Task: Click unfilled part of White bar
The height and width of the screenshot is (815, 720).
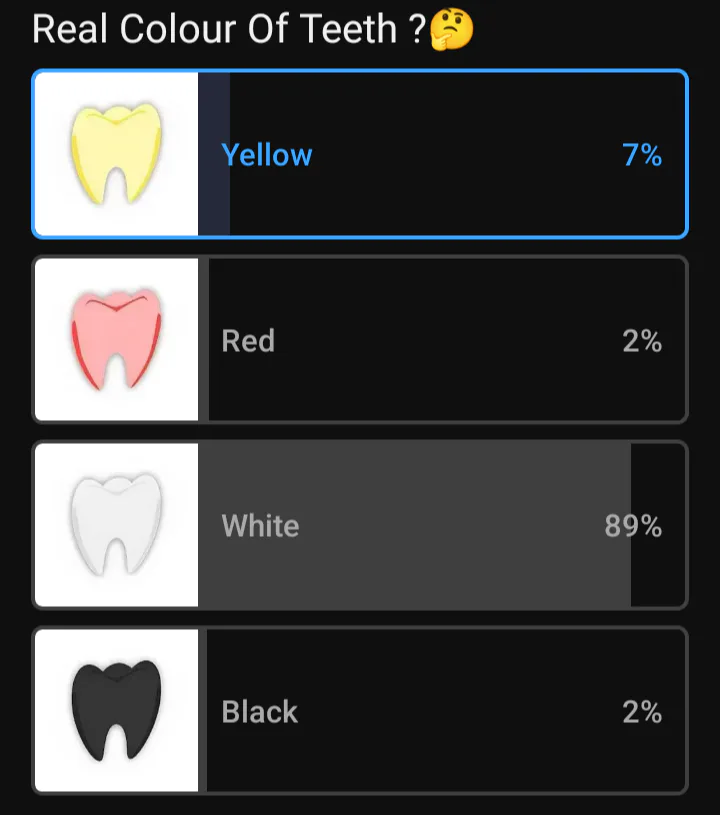Action: pos(658,572)
